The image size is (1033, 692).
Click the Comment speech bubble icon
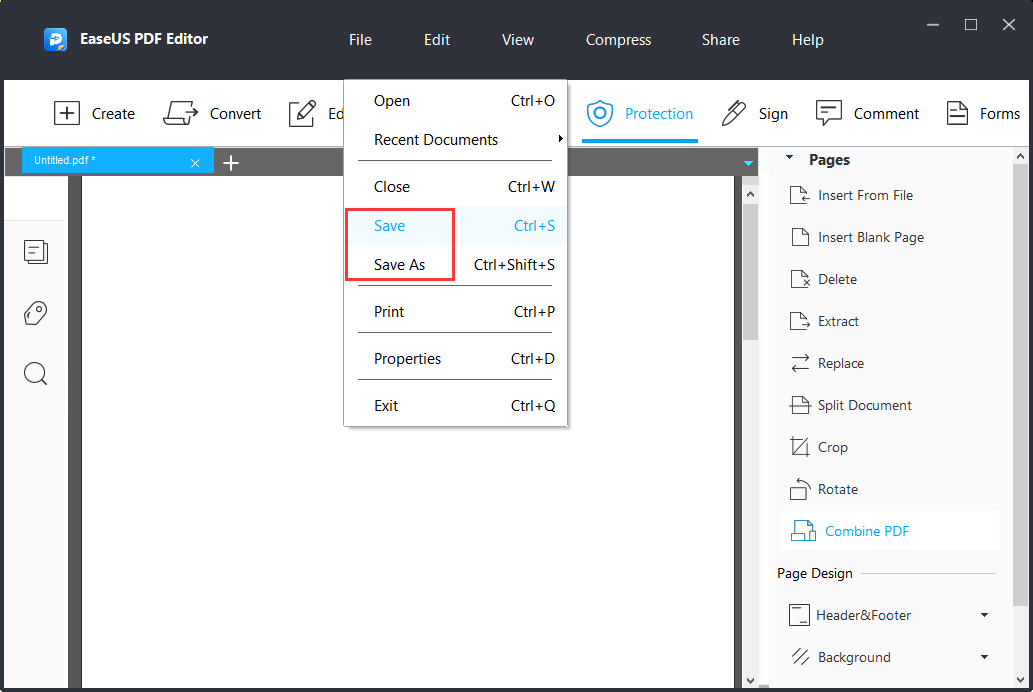point(828,113)
